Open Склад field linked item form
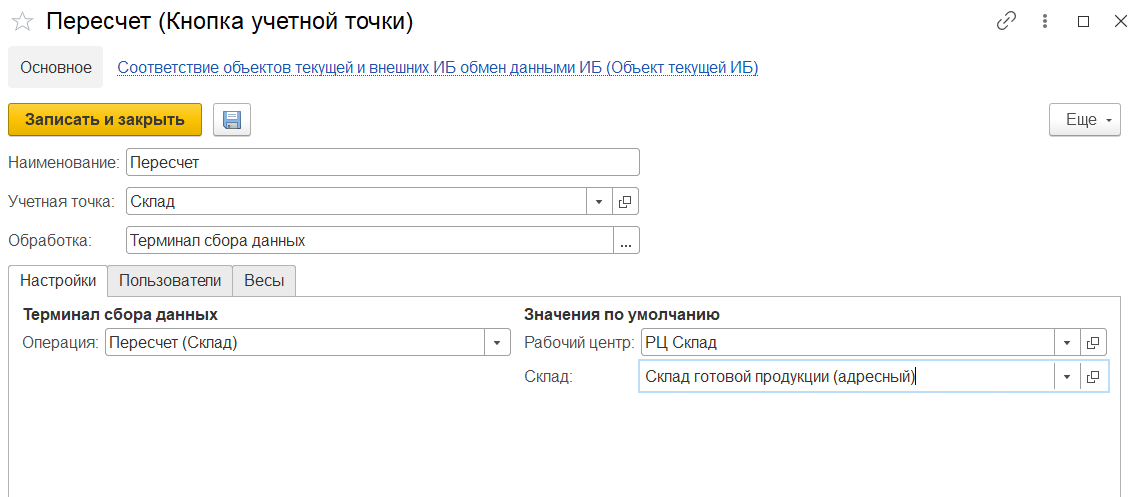Screen dimensions: 1139x497 pos(1093,377)
